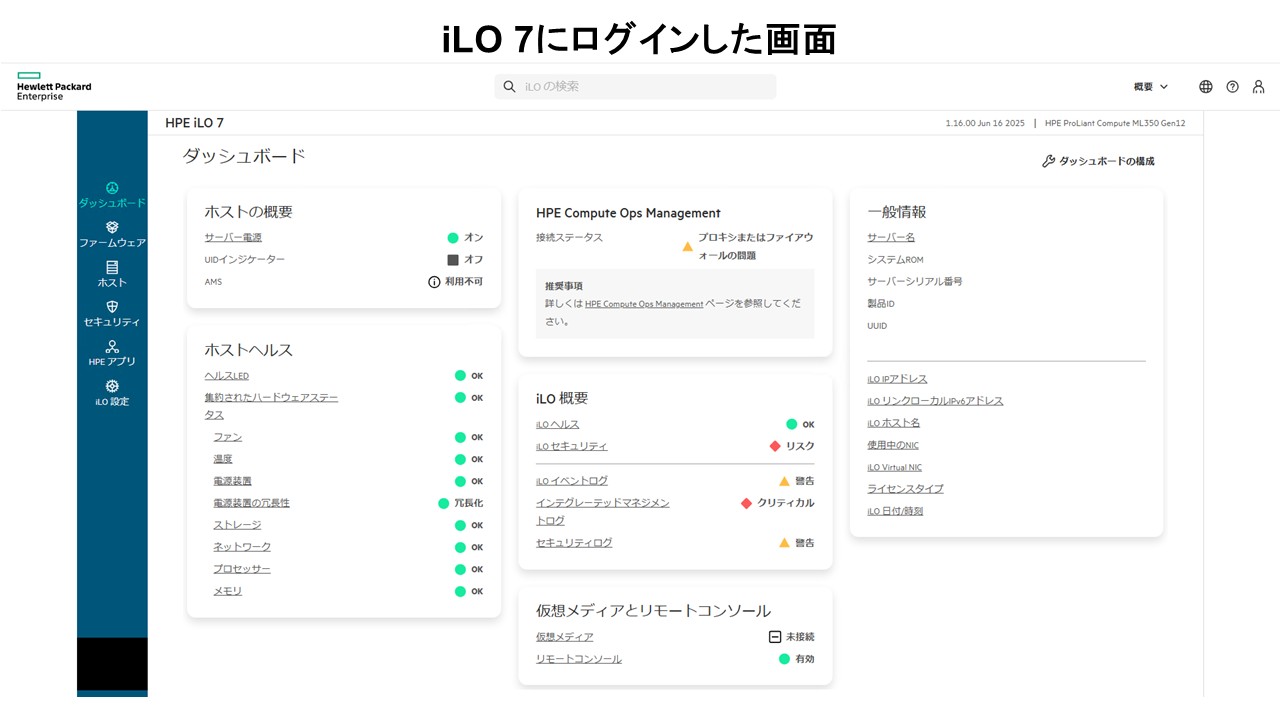This screenshot has height=720, width=1280.
Task: Open the iLO 設定 sidebar section
Action: 112,393
